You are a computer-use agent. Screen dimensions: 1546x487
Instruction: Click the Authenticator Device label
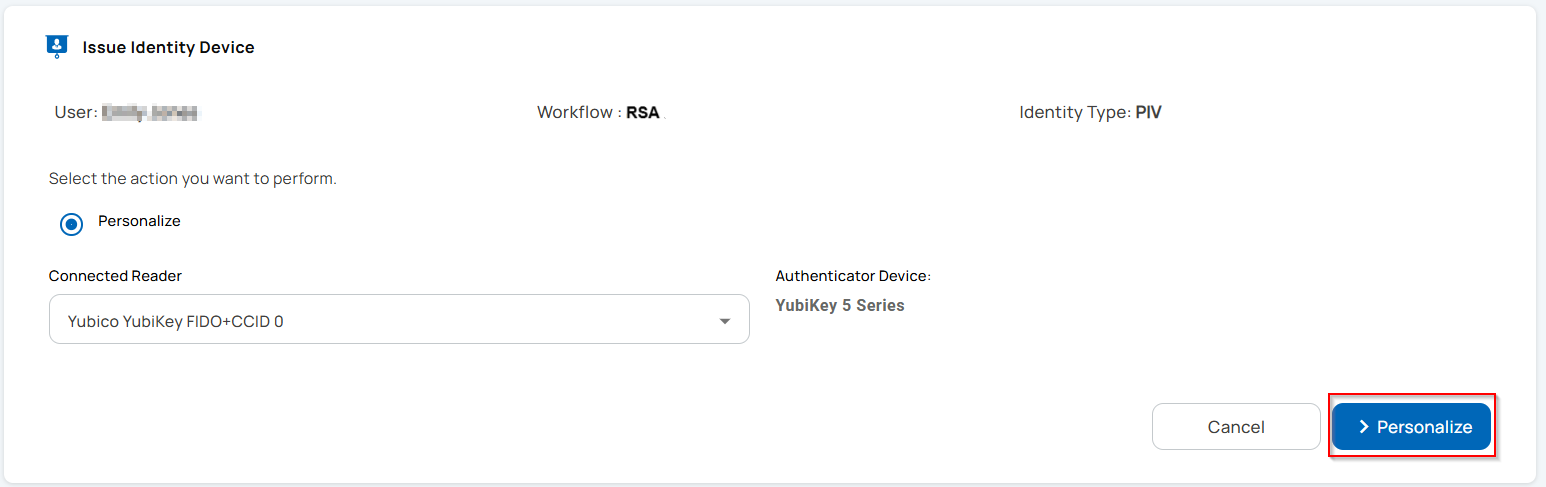coord(853,276)
